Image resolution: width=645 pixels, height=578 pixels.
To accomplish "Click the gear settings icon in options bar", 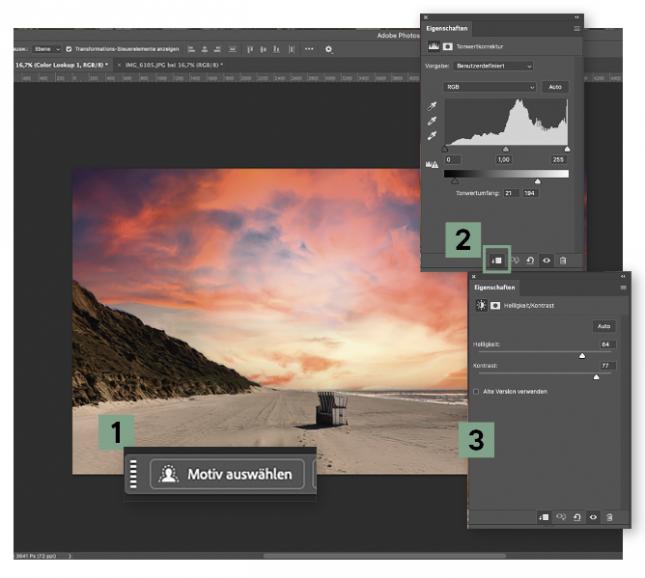I will click(329, 49).
